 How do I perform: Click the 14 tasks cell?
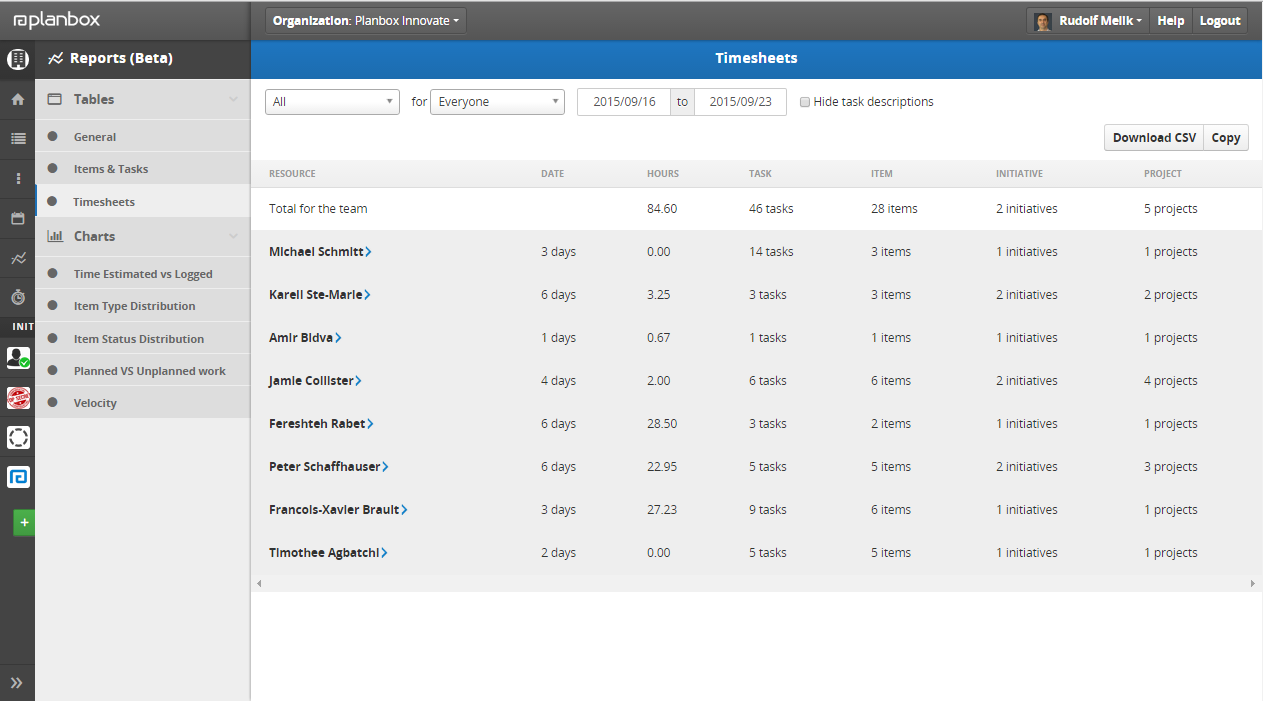pyautogui.click(x=771, y=252)
